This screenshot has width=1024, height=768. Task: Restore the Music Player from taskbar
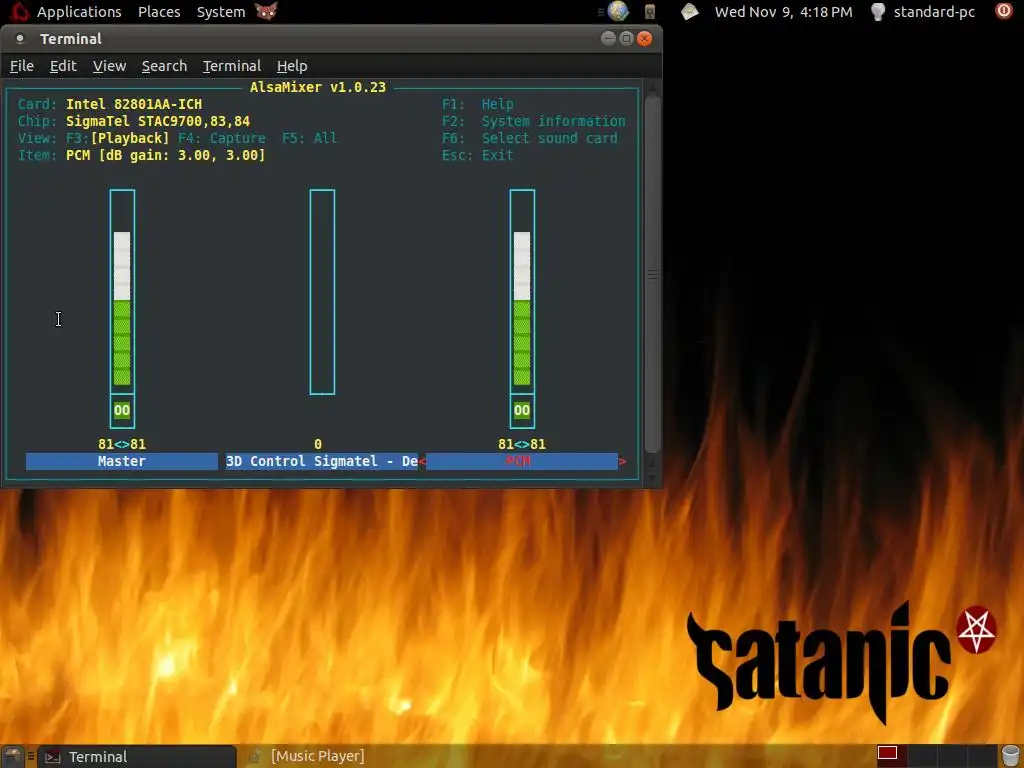pos(306,756)
